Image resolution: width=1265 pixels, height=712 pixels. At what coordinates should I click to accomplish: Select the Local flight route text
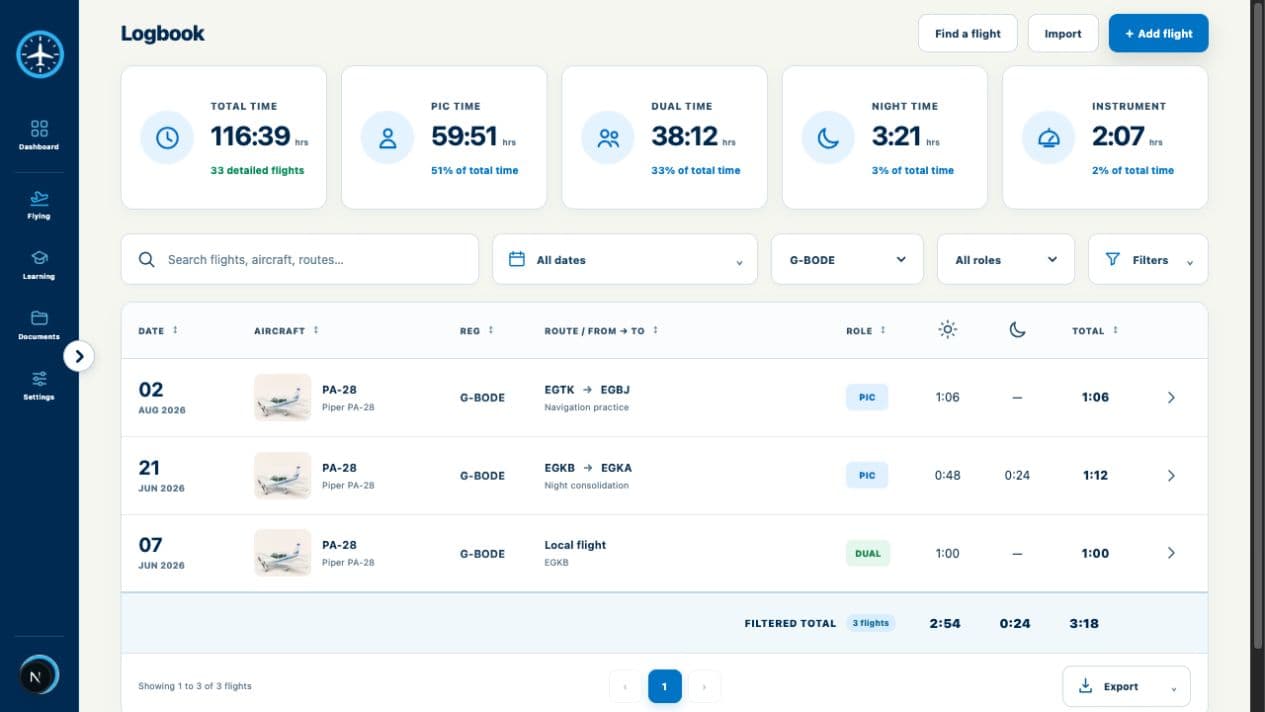[x=575, y=545]
